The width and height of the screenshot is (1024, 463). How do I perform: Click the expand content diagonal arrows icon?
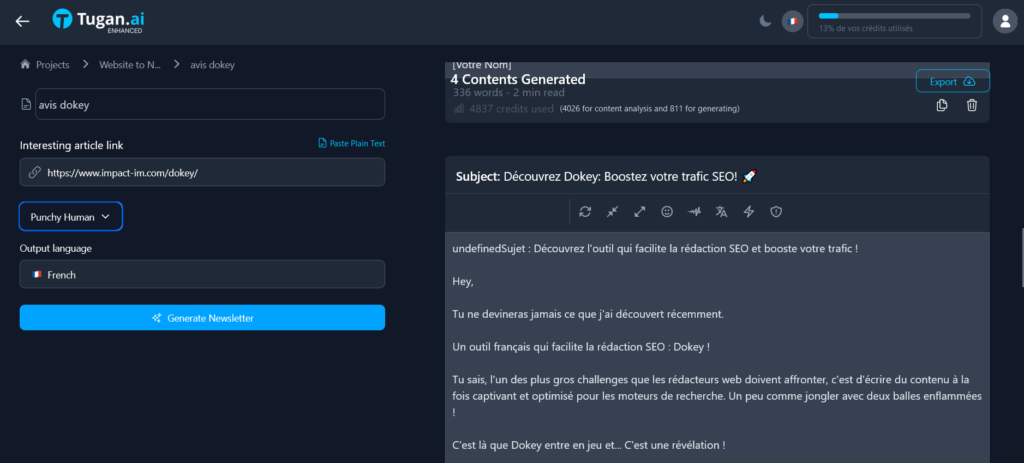[x=640, y=212]
